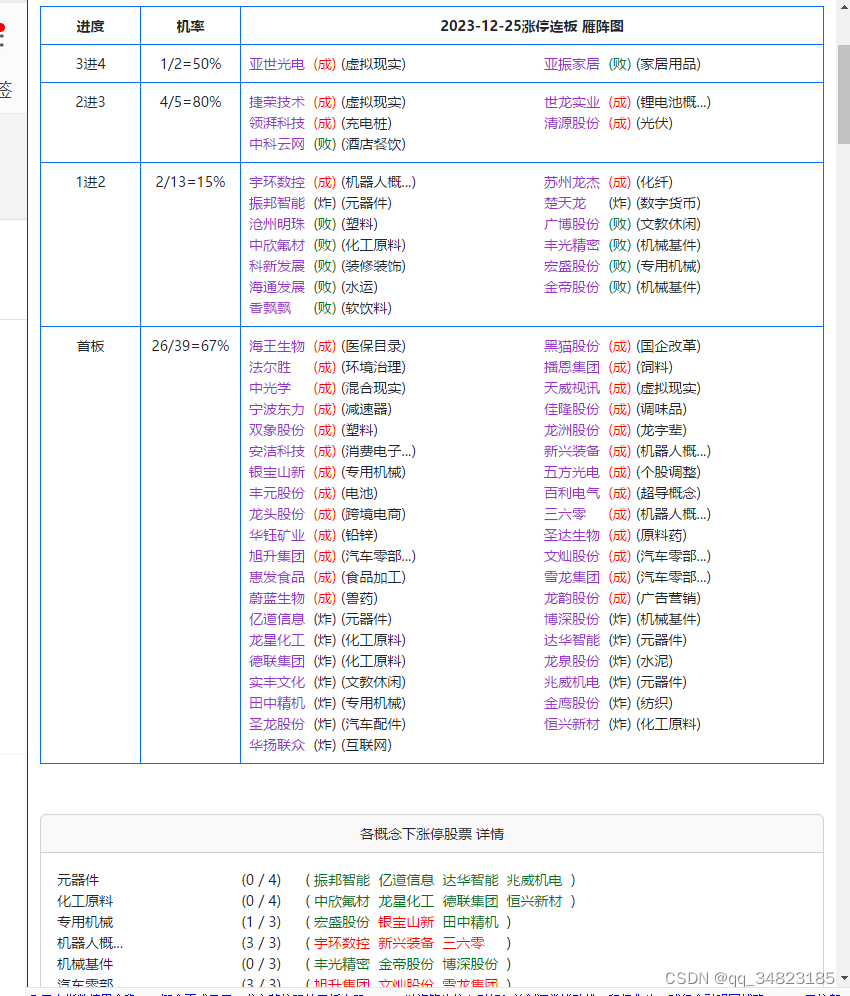This screenshot has height=996, width=850.
Task: Open the 领湃科技 stock link
Action: click(276, 123)
